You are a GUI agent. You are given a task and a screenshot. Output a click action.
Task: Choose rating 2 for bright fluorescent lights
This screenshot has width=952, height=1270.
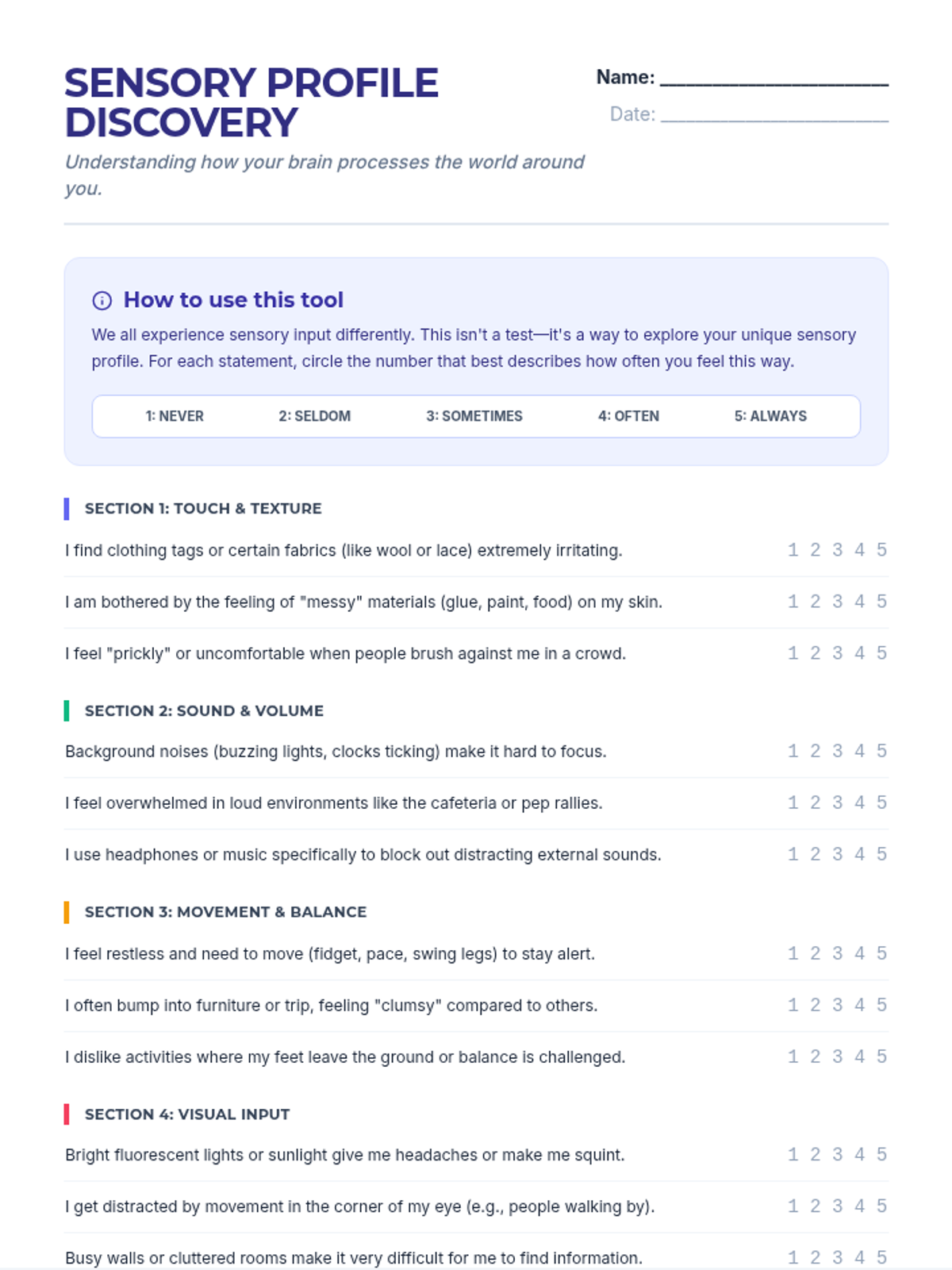click(x=815, y=1155)
